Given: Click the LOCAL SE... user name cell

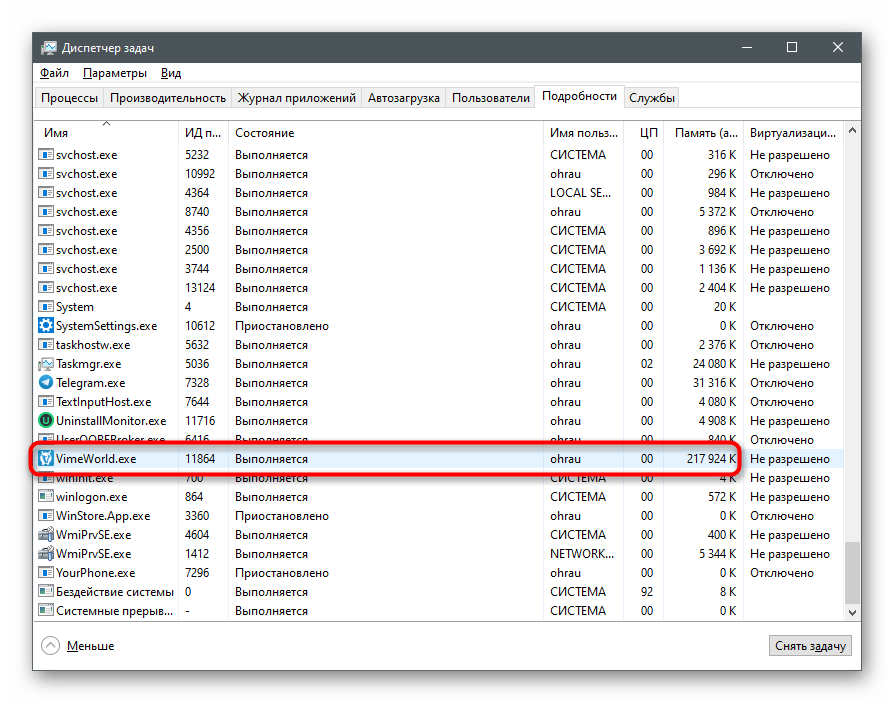Looking at the screenshot, I should point(580,193).
